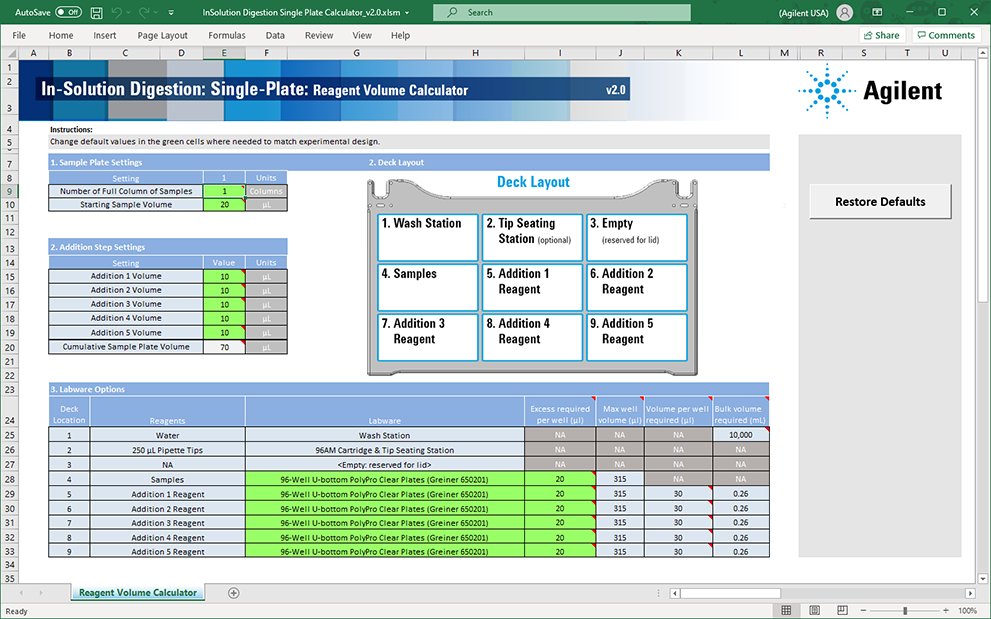The width and height of the screenshot is (991, 619).
Task: Click the Cumulative Sample Plate Volume value
Action: pos(224,347)
